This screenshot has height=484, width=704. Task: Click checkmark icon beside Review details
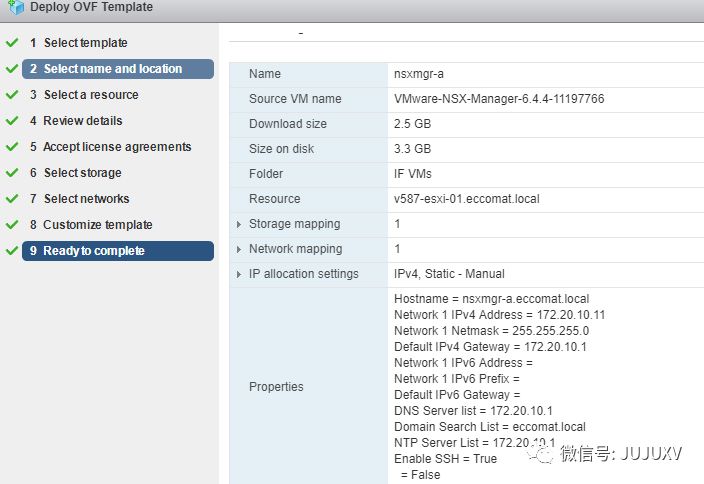[11, 121]
